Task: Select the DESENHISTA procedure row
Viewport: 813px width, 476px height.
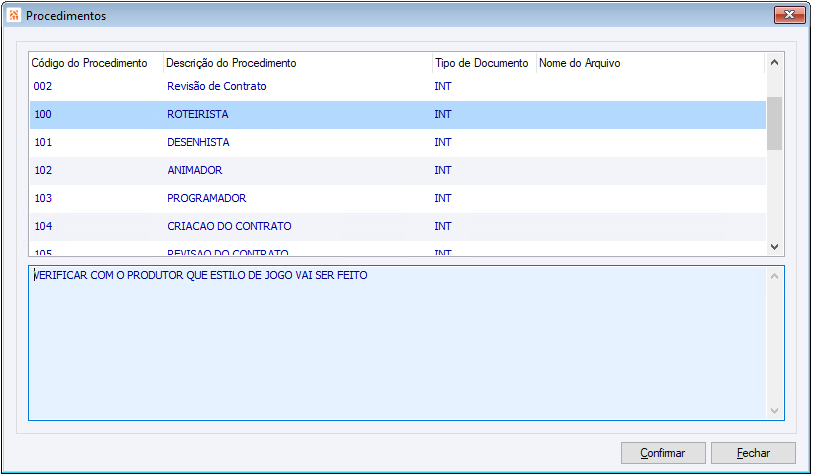Action: pyautogui.click(x=398, y=143)
